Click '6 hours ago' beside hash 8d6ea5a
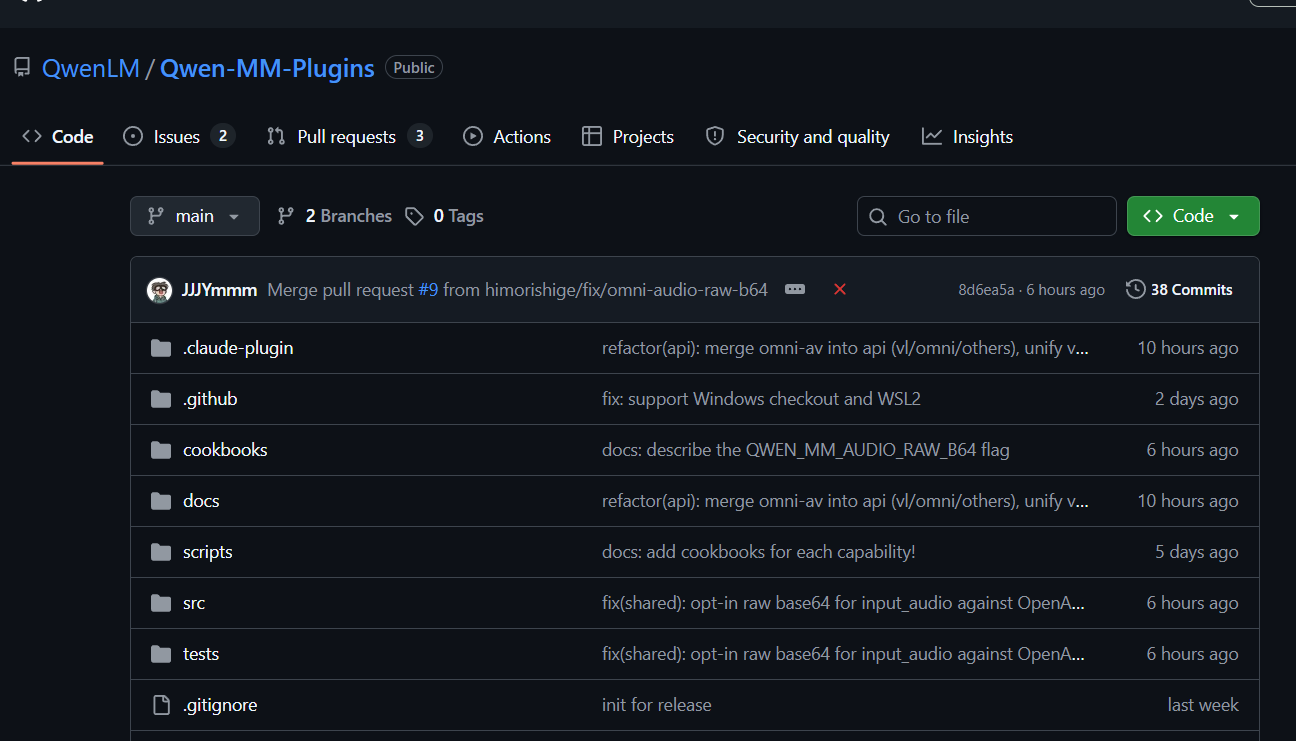Image resolution: width=1296 pixels, height=741 pixels. [1065, 290]
